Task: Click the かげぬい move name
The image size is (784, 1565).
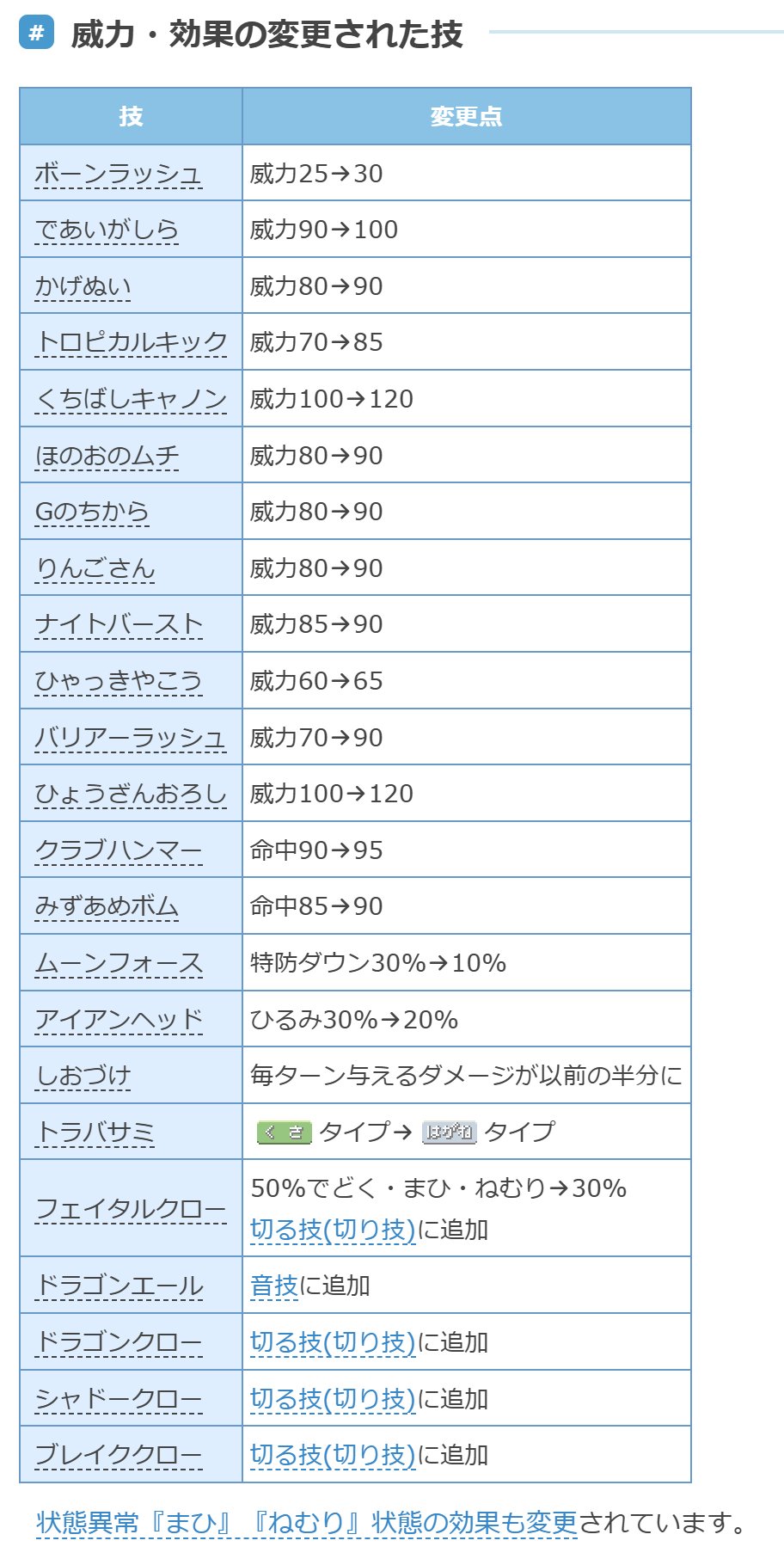Action: (83, 286)
